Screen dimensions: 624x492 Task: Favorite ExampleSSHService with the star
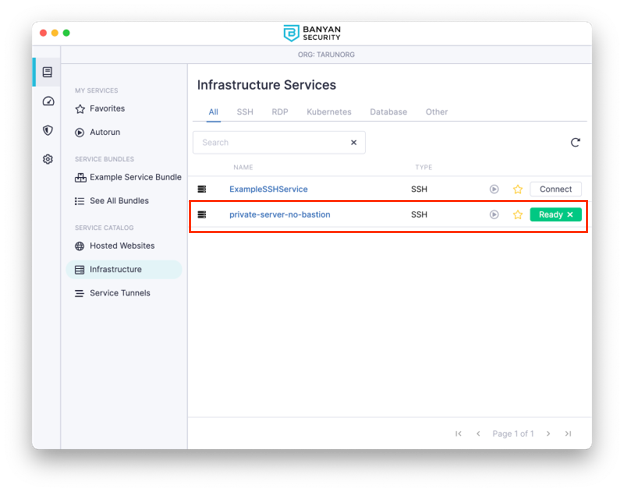click(518, 189)
